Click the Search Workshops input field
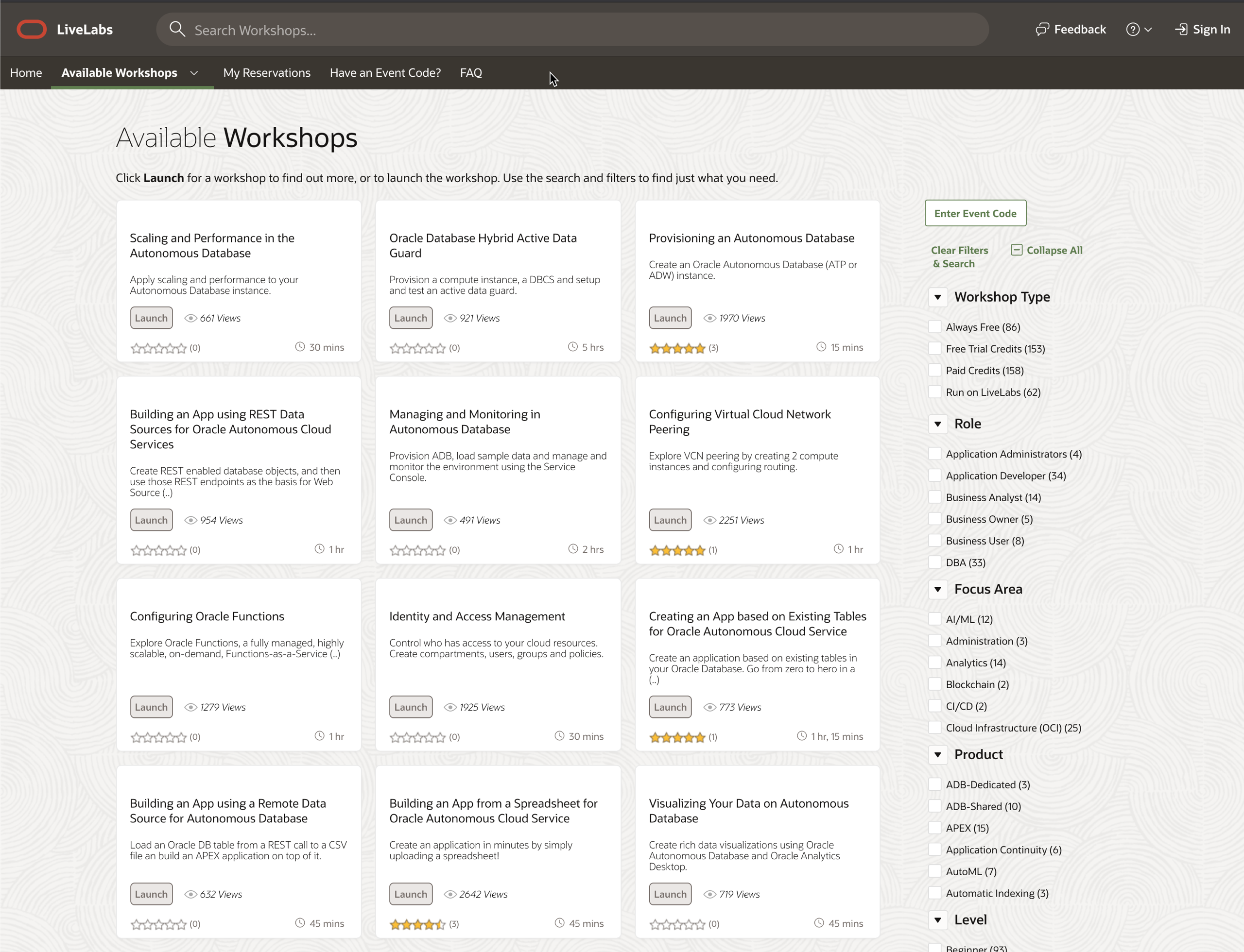 pos(572,30)
